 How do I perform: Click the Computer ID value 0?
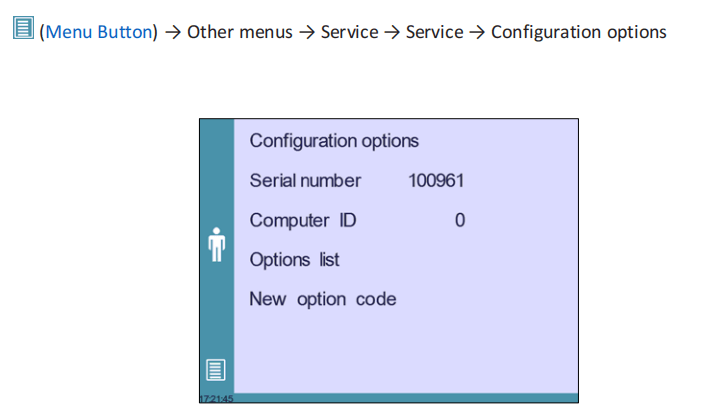460,220
